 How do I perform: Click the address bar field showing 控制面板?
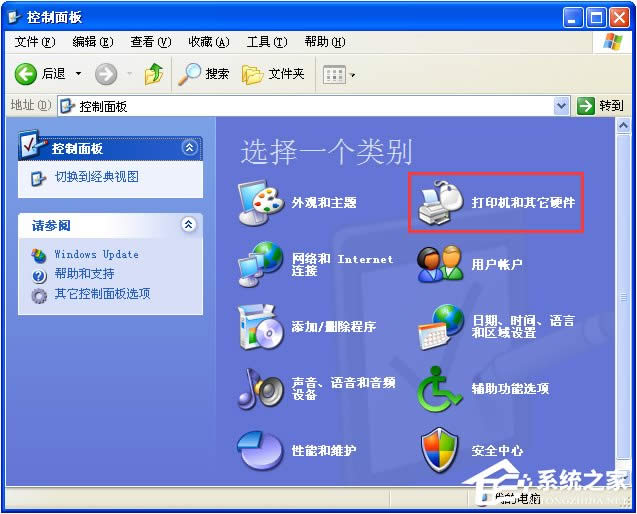click(300, 105)
